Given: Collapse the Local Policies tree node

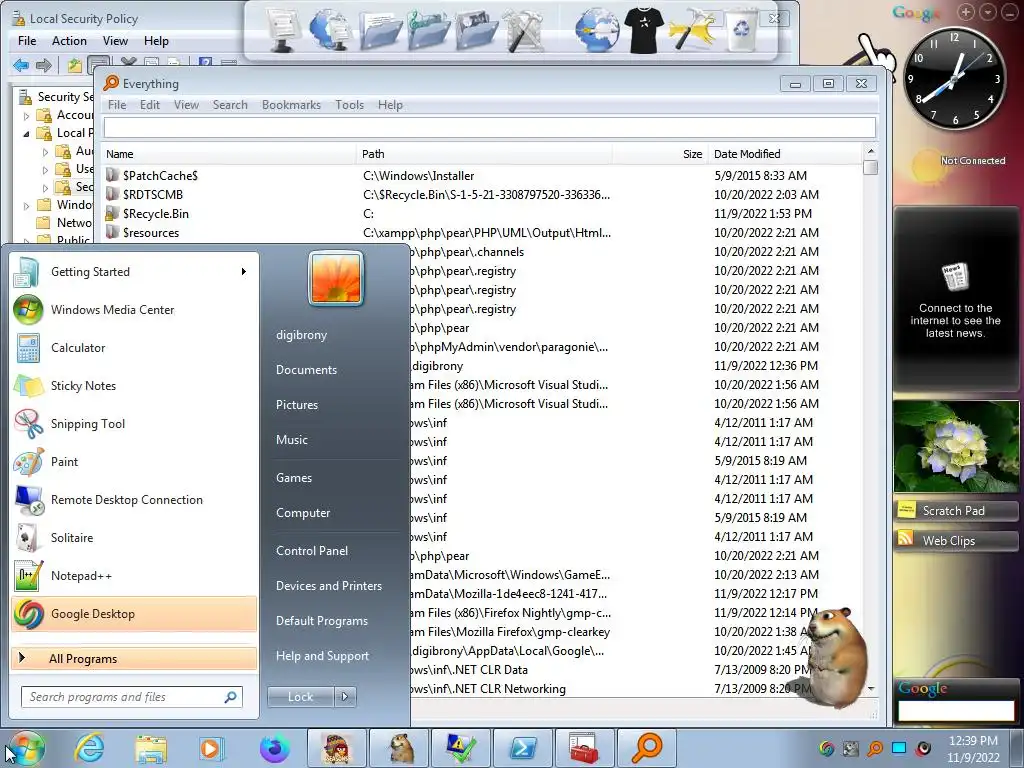Looking at the screenshot, I should [27, 134].
